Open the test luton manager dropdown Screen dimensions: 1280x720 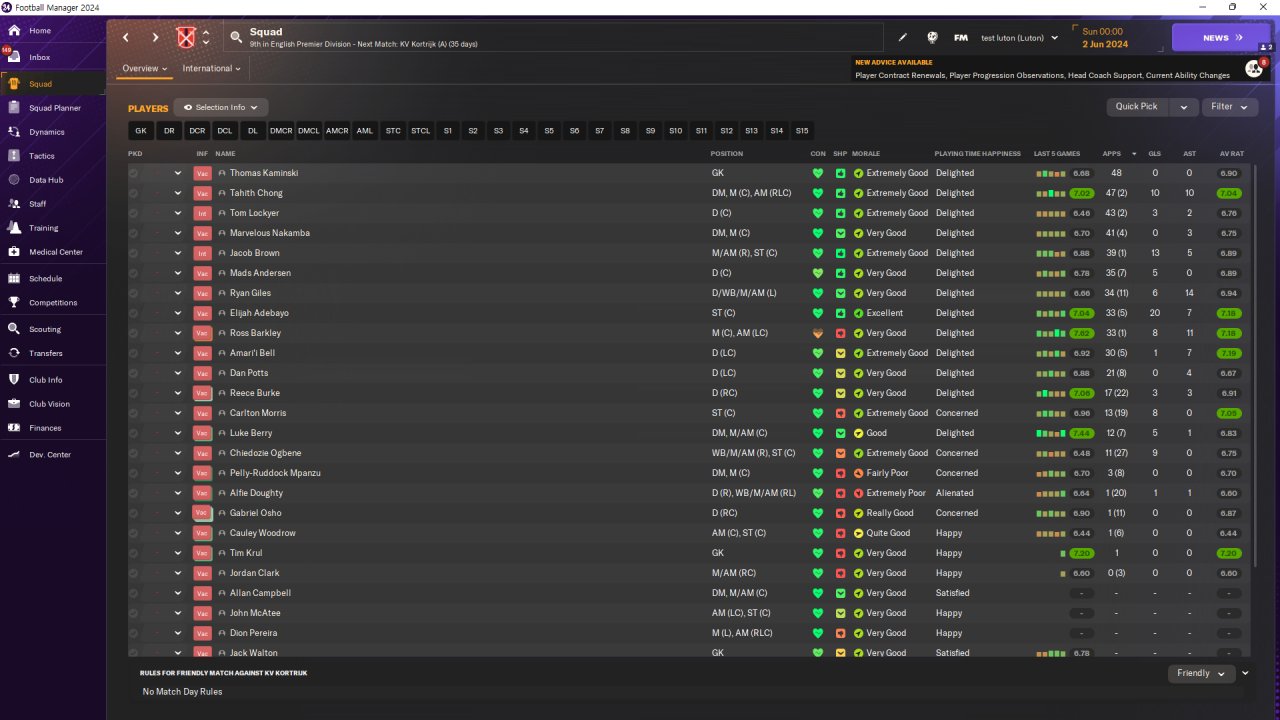1019,38
